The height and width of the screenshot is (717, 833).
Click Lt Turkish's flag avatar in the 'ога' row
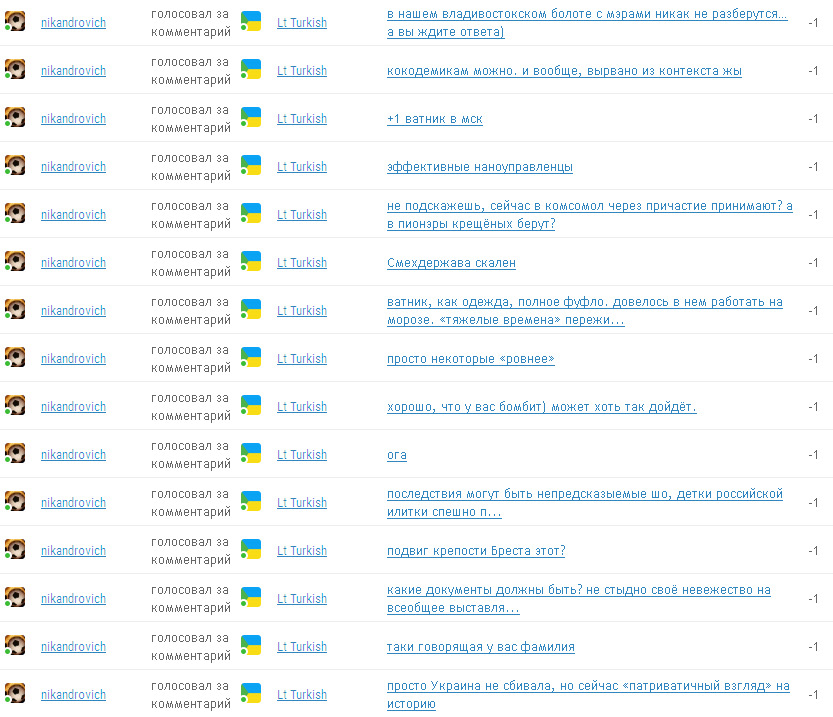(251, 454)
